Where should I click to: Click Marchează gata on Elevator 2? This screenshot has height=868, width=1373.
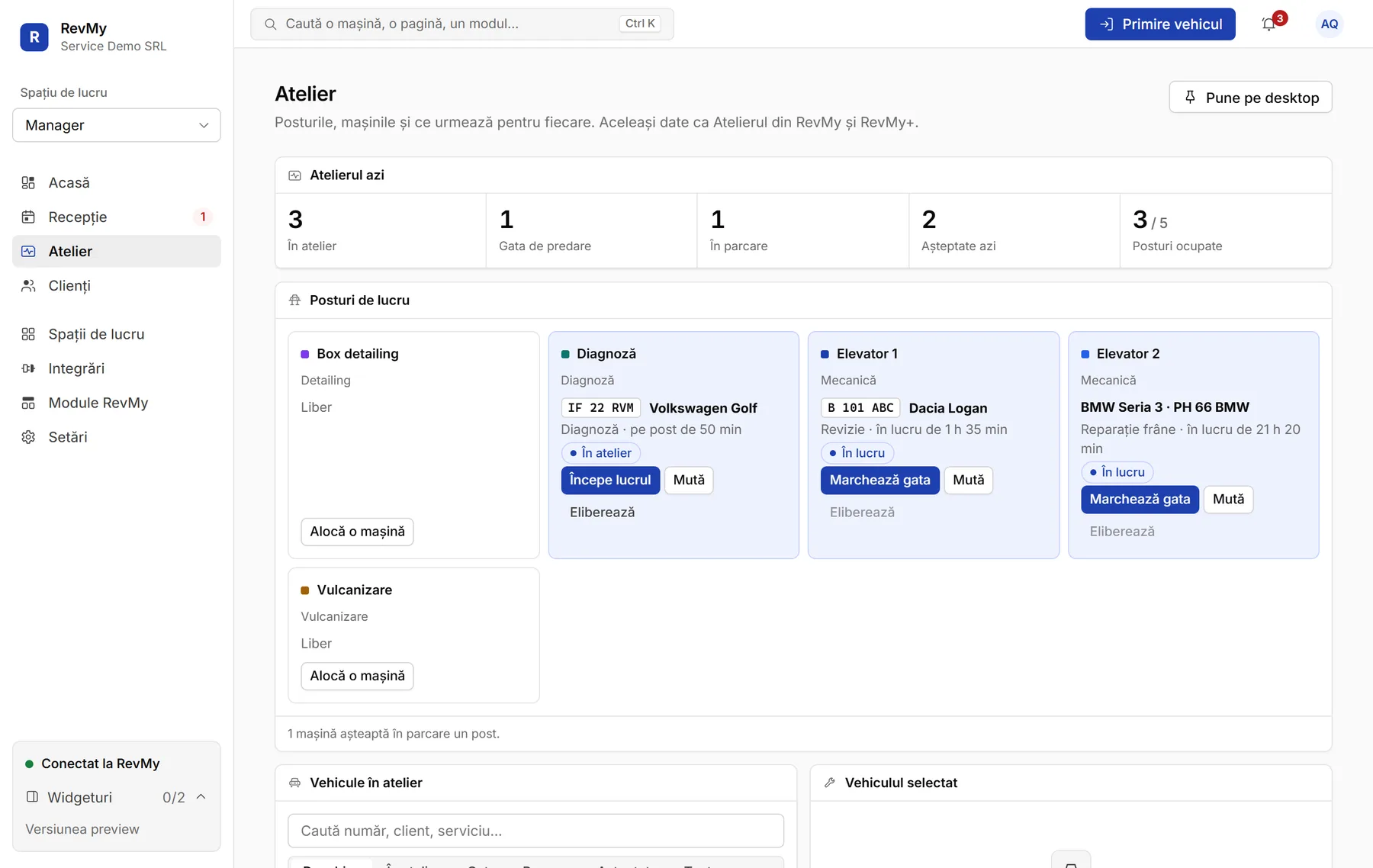click(x=1140, y=499)
